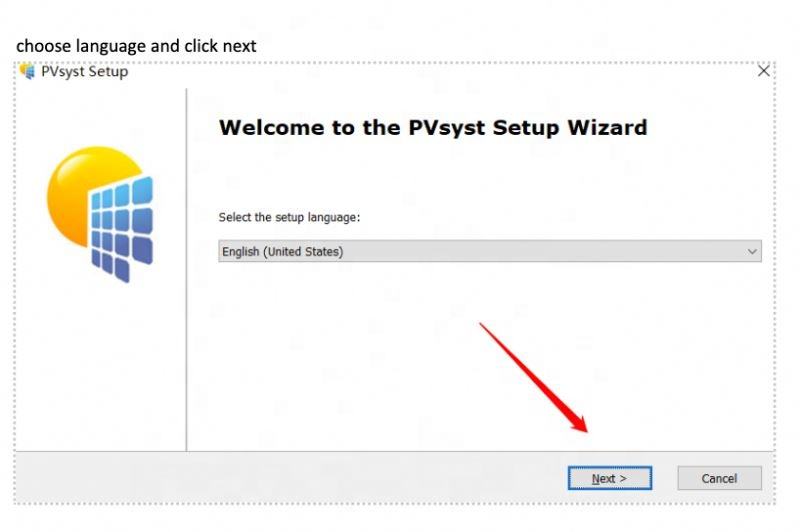The width and height of the screenshot is (800, 532).
Task: Click the red arrowhead near Next
Action: 580,423
